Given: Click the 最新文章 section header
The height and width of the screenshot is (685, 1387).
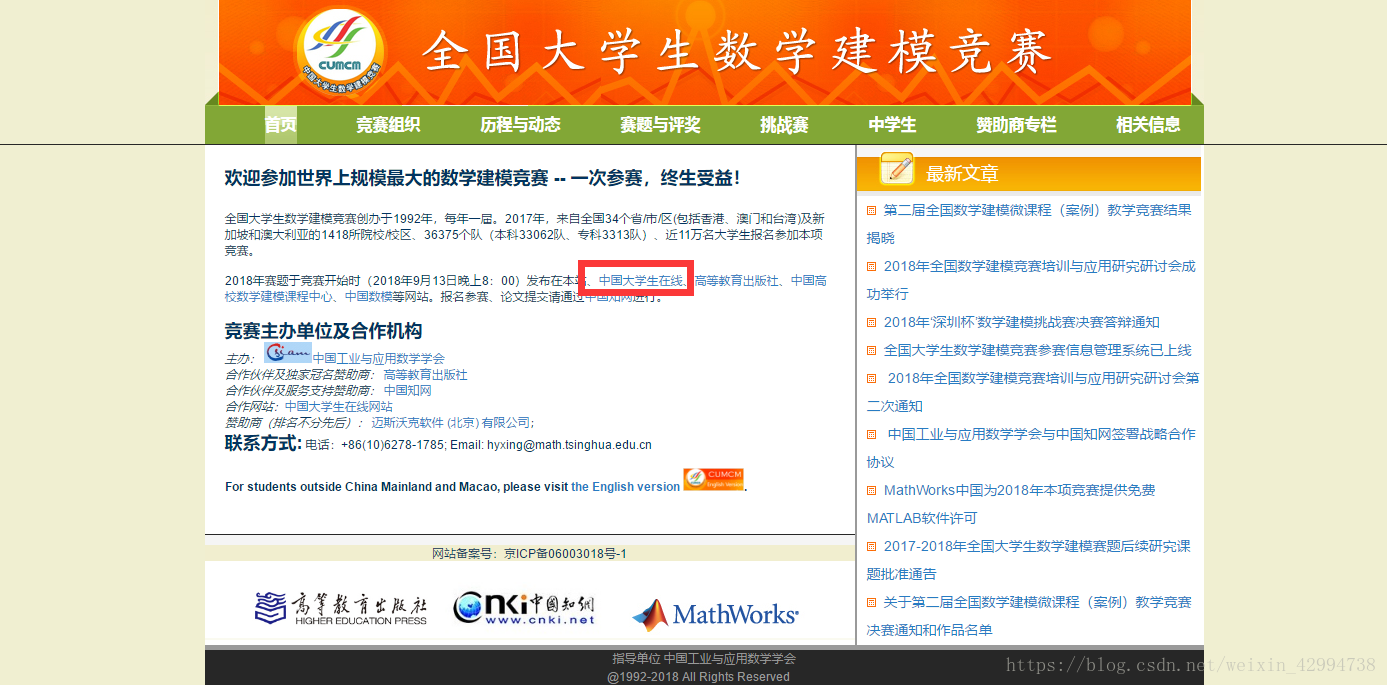Looking at the screenshot, I should [962, 174].
